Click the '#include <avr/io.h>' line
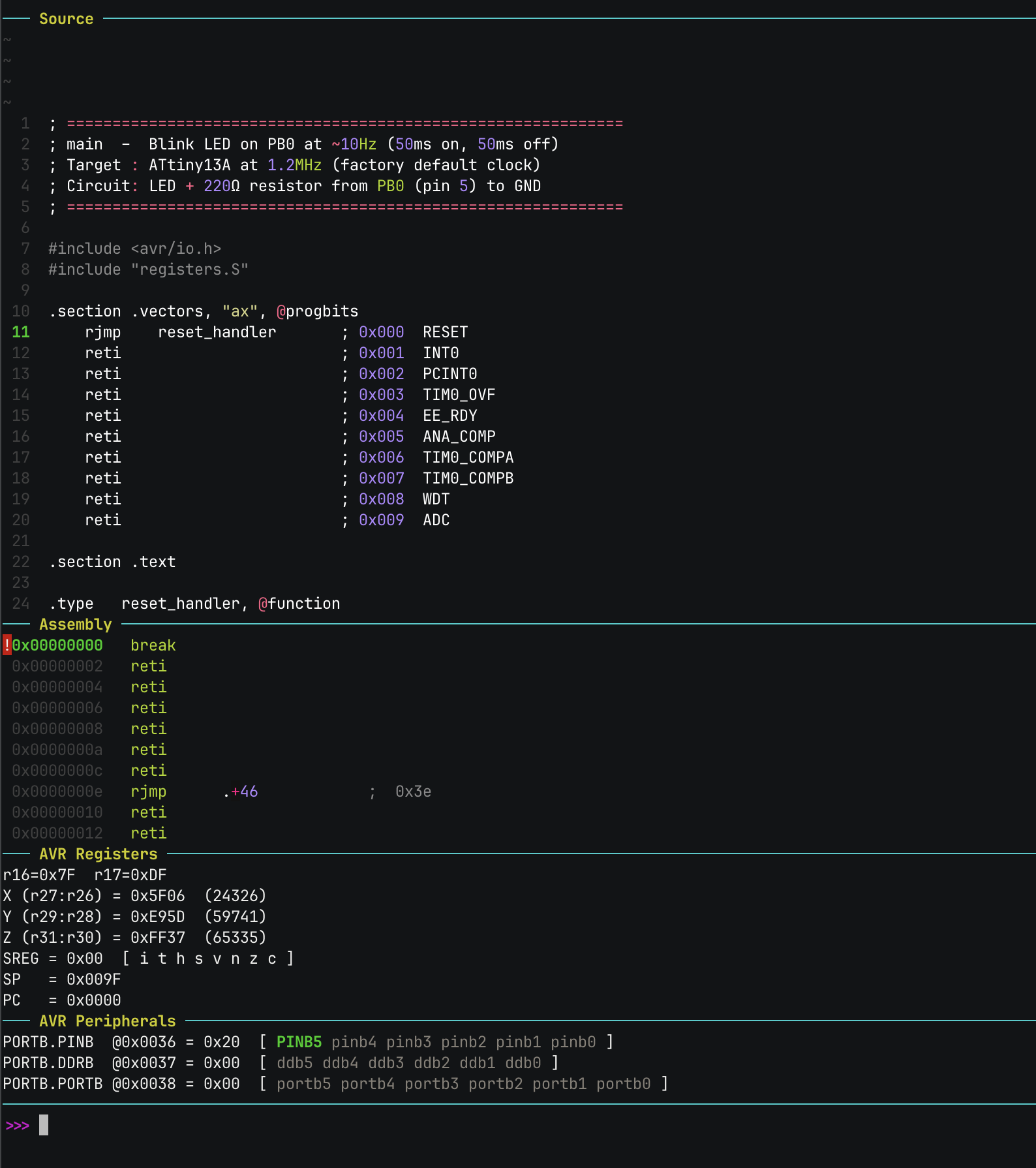The height and width of the screenshot is (1168, 1036). tap(134, 249)
